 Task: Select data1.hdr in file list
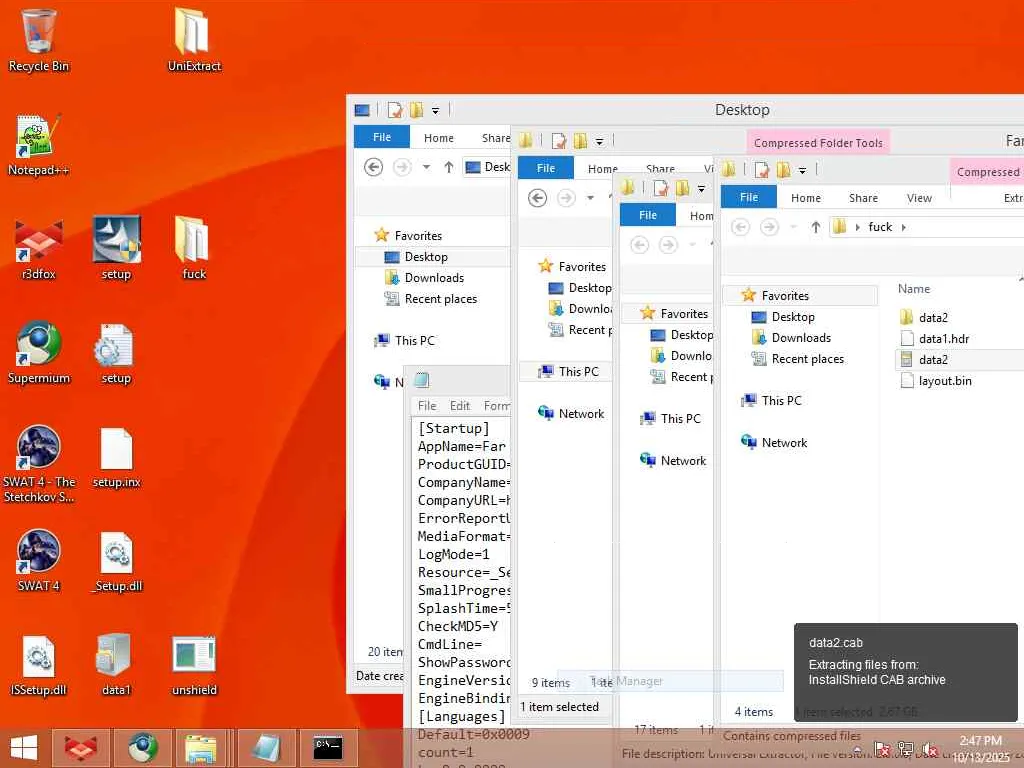(x=944, y=338)
